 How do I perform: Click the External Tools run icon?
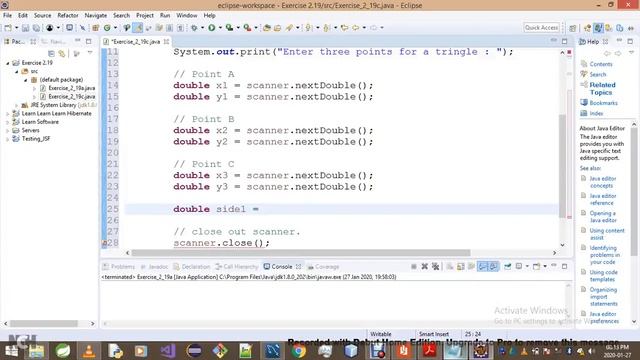(x=247, y=28)
